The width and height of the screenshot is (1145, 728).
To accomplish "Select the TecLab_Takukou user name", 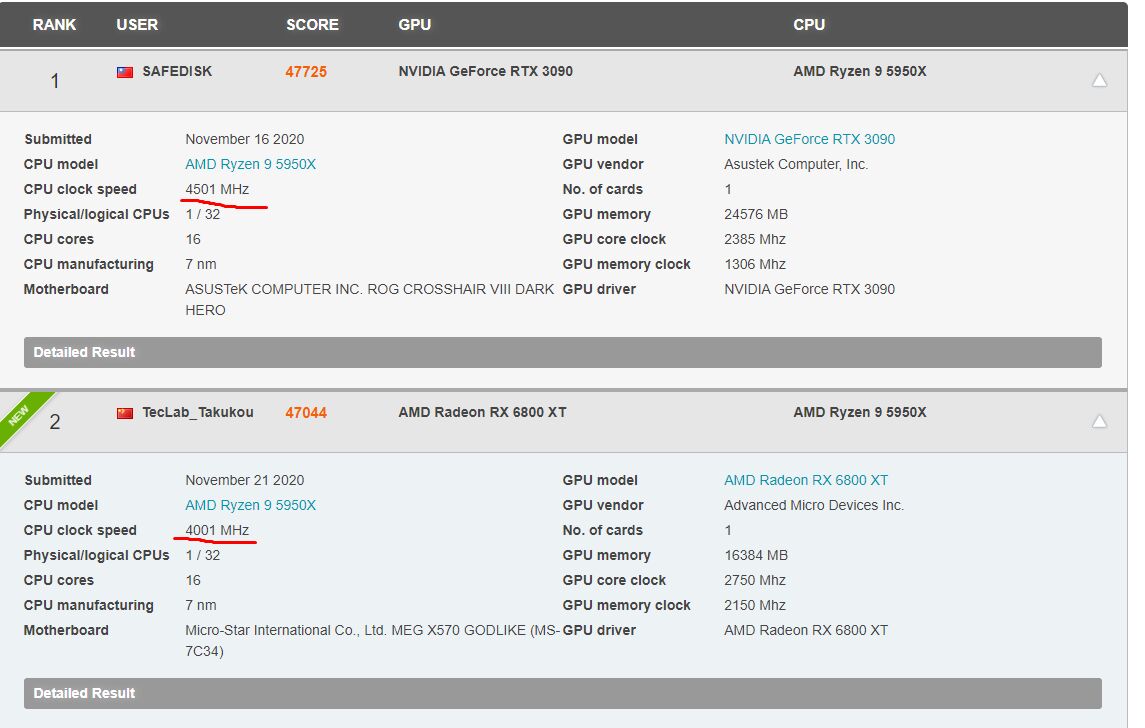I will (198, 412).
